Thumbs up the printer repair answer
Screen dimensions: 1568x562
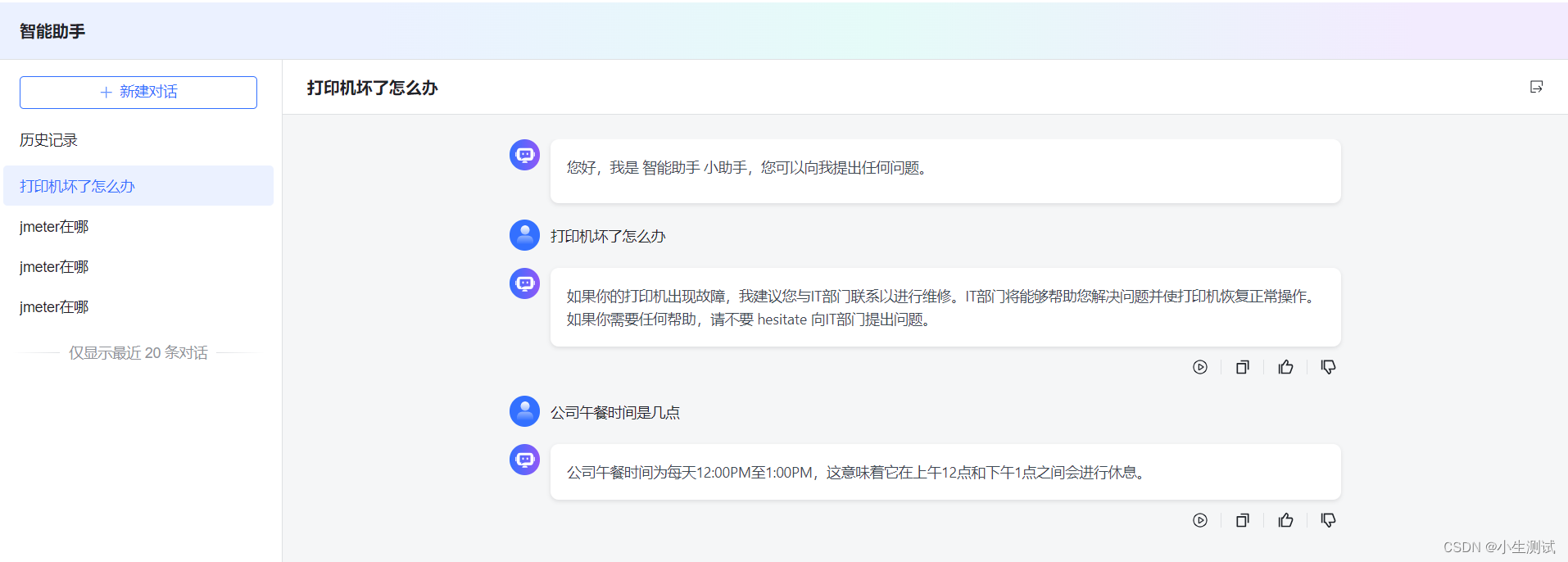coord(1285,367)
